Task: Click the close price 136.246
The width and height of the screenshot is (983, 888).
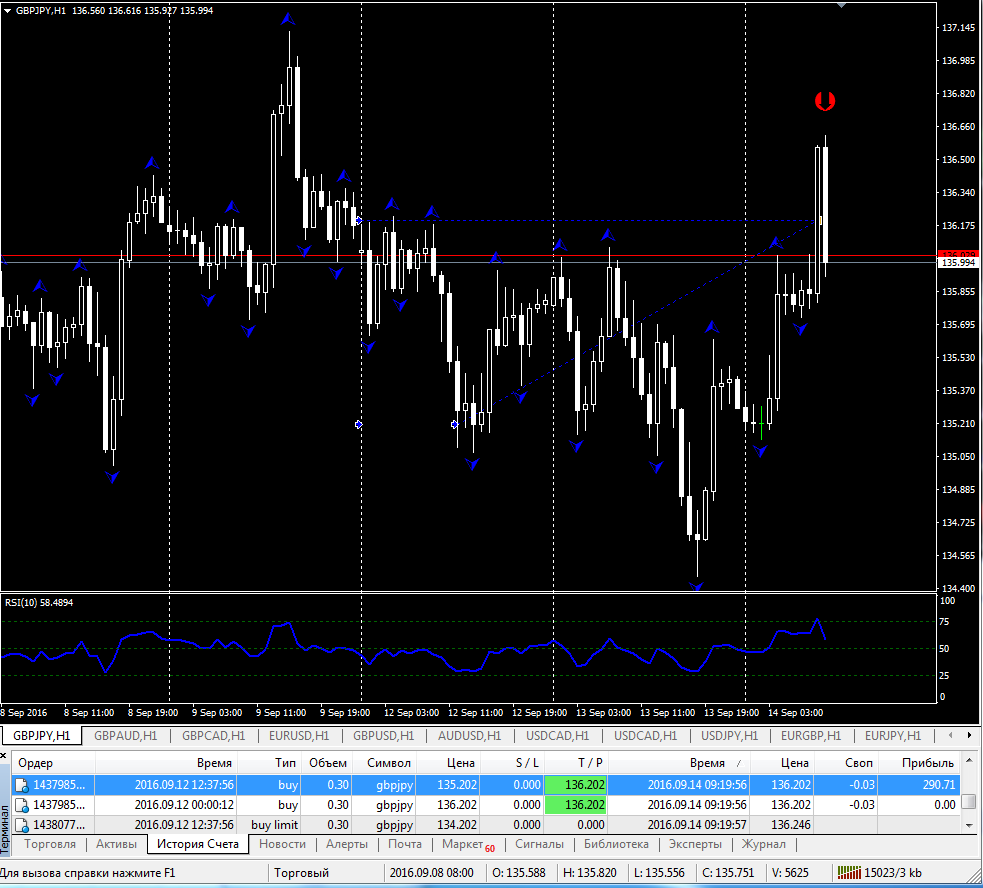Action: (x=791, y=825)
